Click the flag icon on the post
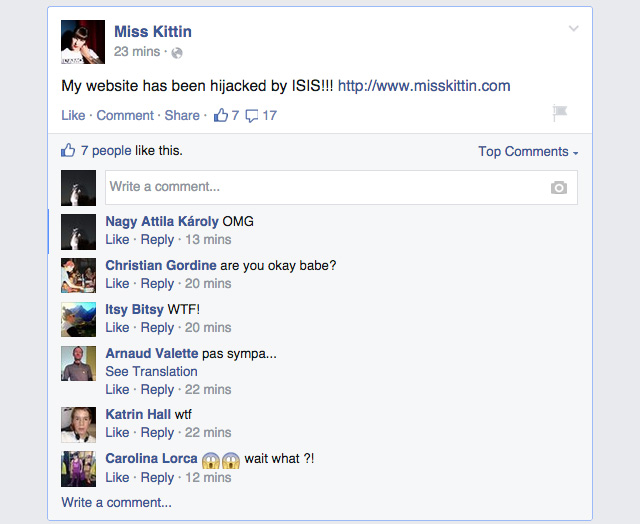The width and height of the screenshot is (640, 524). click(x=560, y=115)
